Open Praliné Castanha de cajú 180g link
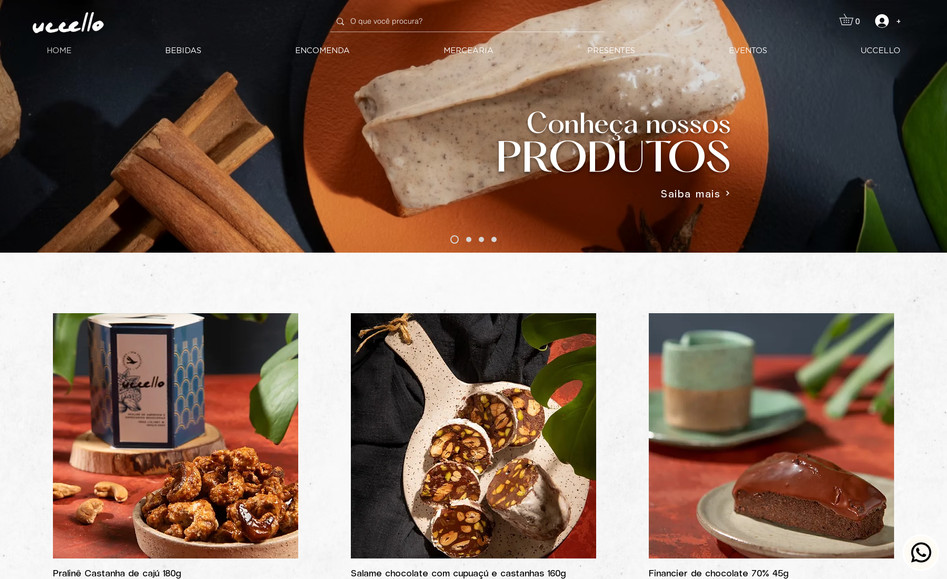Viewport: 947px width, 579px height. point(117,573)
